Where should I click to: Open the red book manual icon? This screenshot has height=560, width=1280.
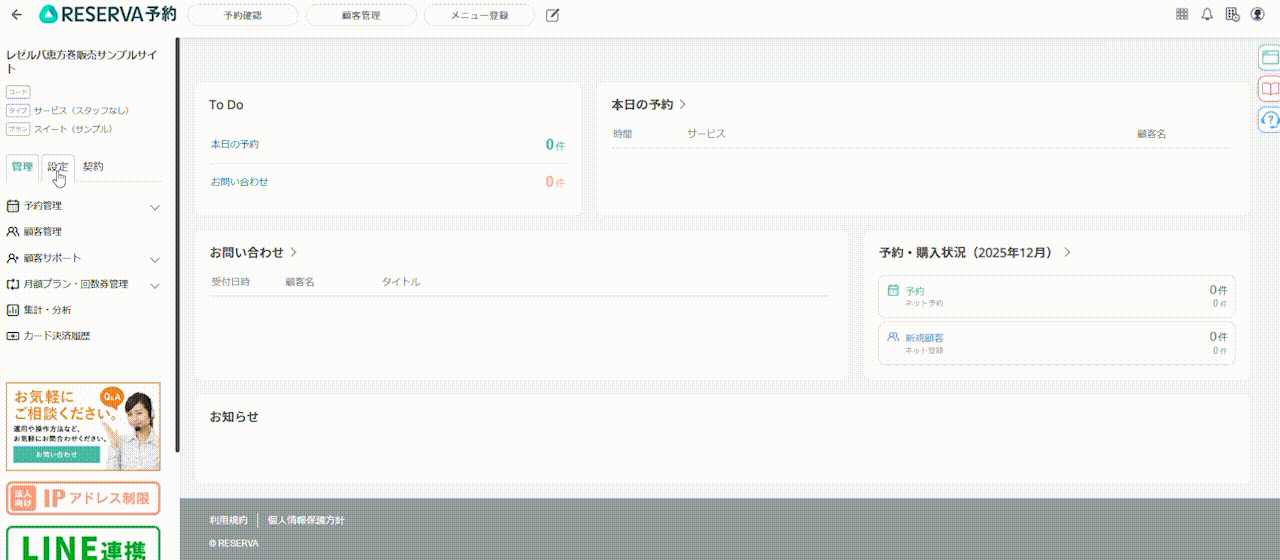(1270, 89)
